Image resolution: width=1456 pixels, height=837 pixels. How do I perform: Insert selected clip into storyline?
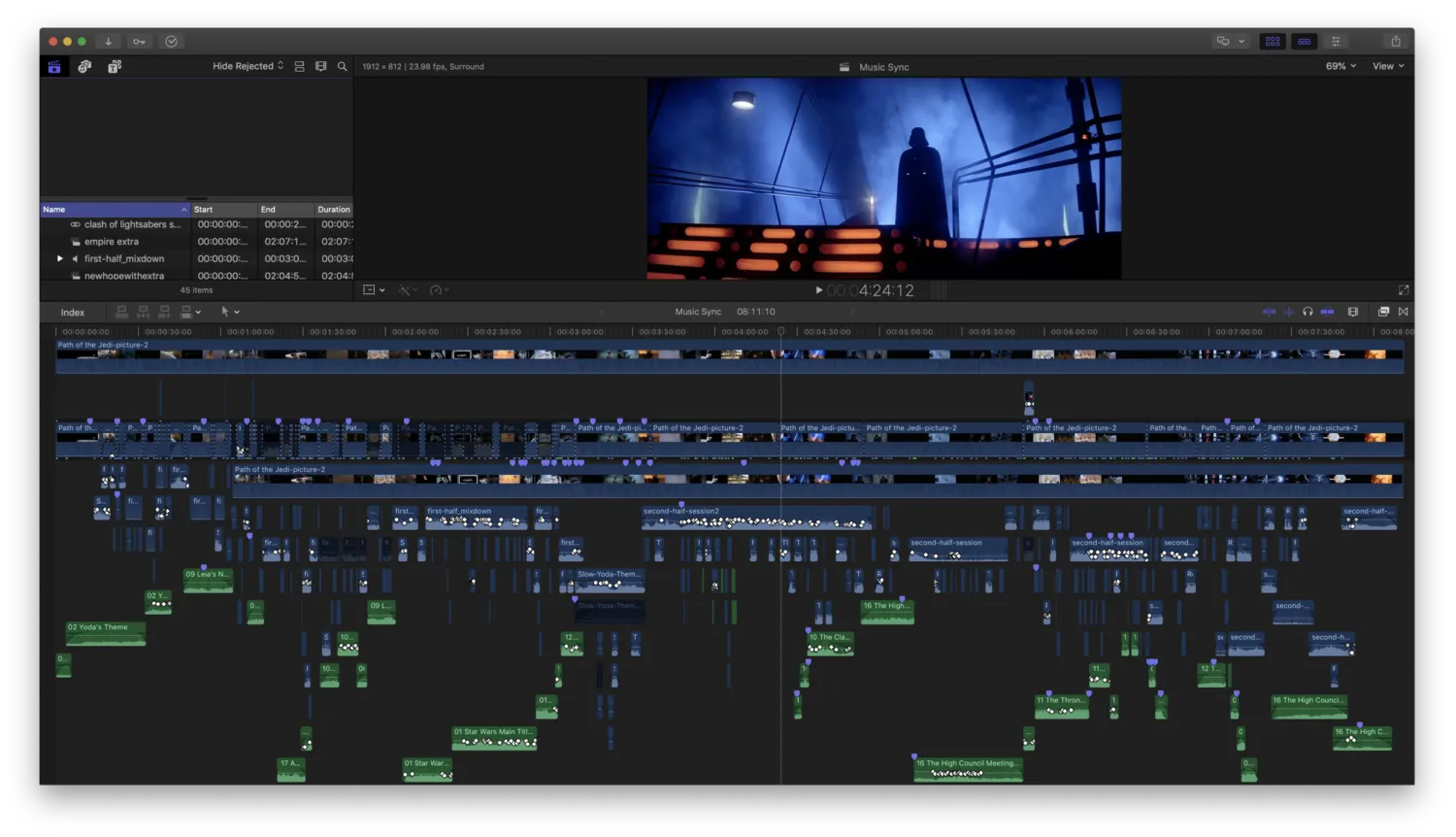click(143, 312)
